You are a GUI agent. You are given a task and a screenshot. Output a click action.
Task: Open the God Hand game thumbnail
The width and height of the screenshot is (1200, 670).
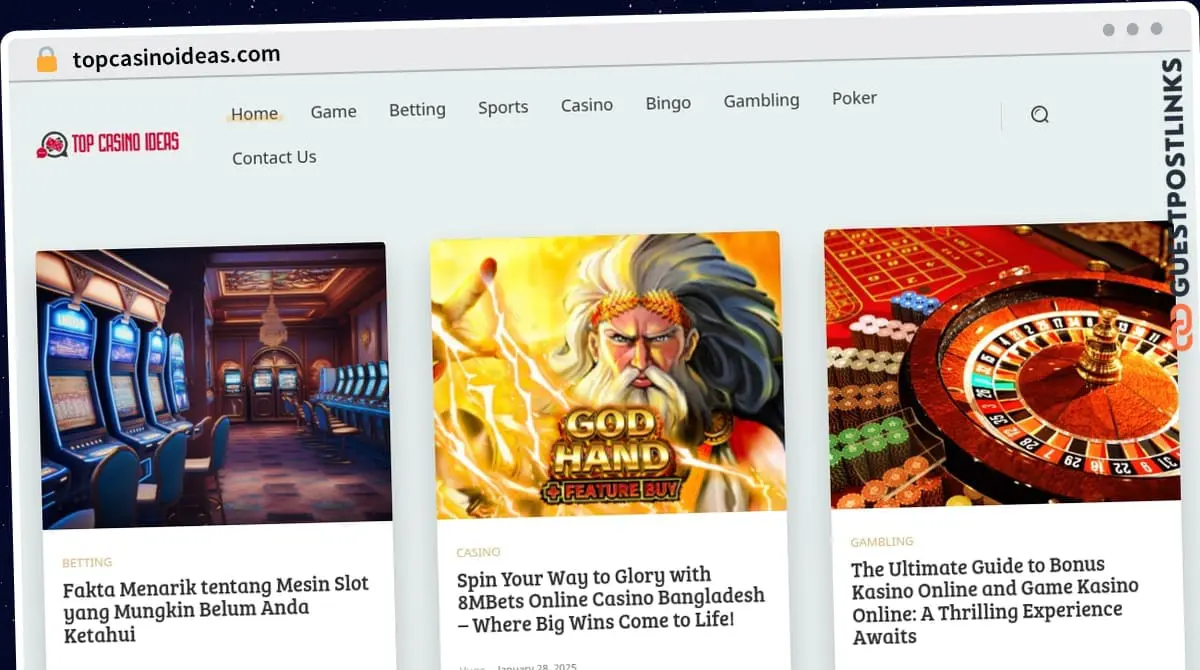608,375
